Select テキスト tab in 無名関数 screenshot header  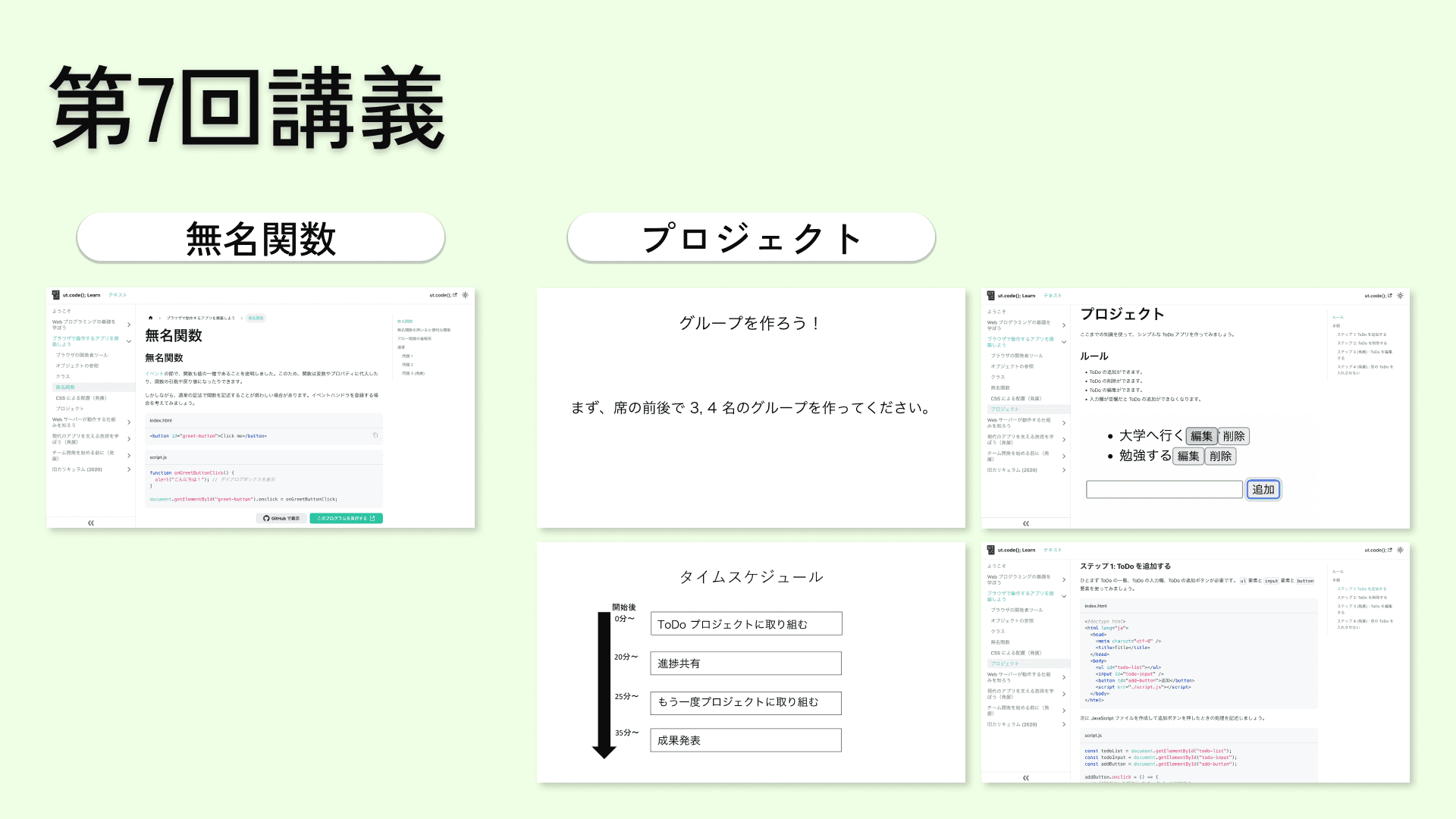click(x=118, y=295)
